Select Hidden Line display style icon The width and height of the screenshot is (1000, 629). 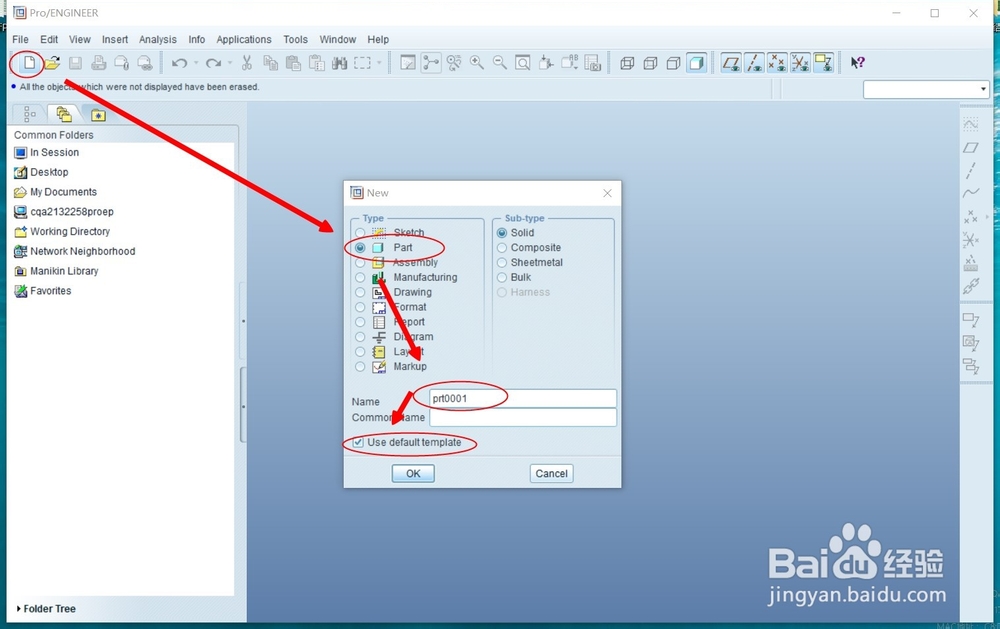coord(650,63)
